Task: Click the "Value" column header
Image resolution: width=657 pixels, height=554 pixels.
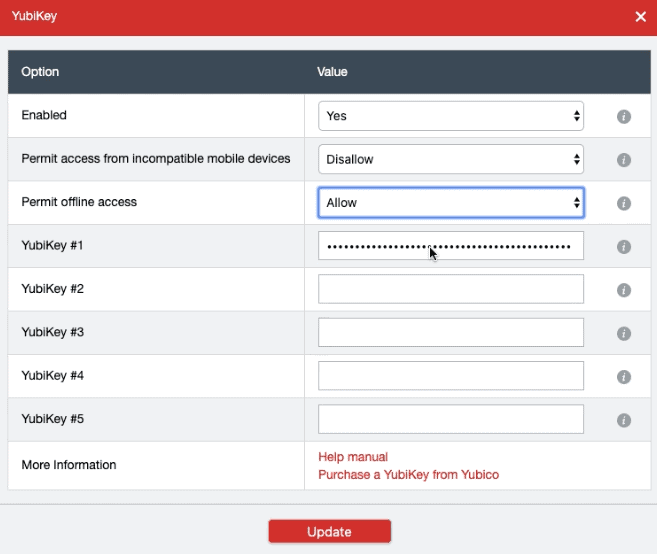Action: pos(332,72)
